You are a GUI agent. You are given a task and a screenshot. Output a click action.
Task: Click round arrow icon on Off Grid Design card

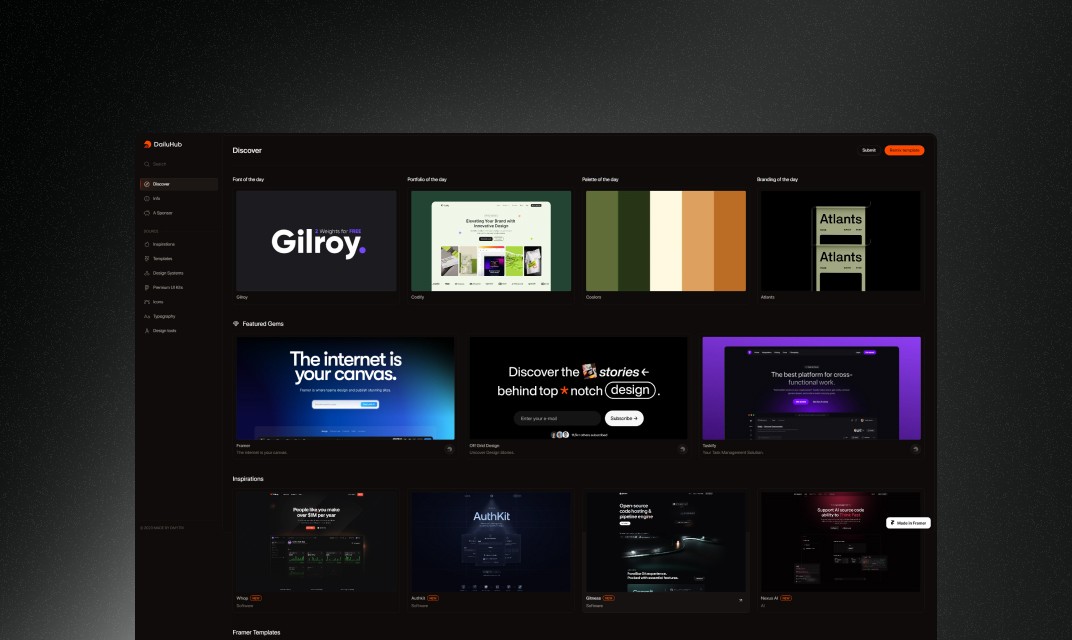(682, 449)
